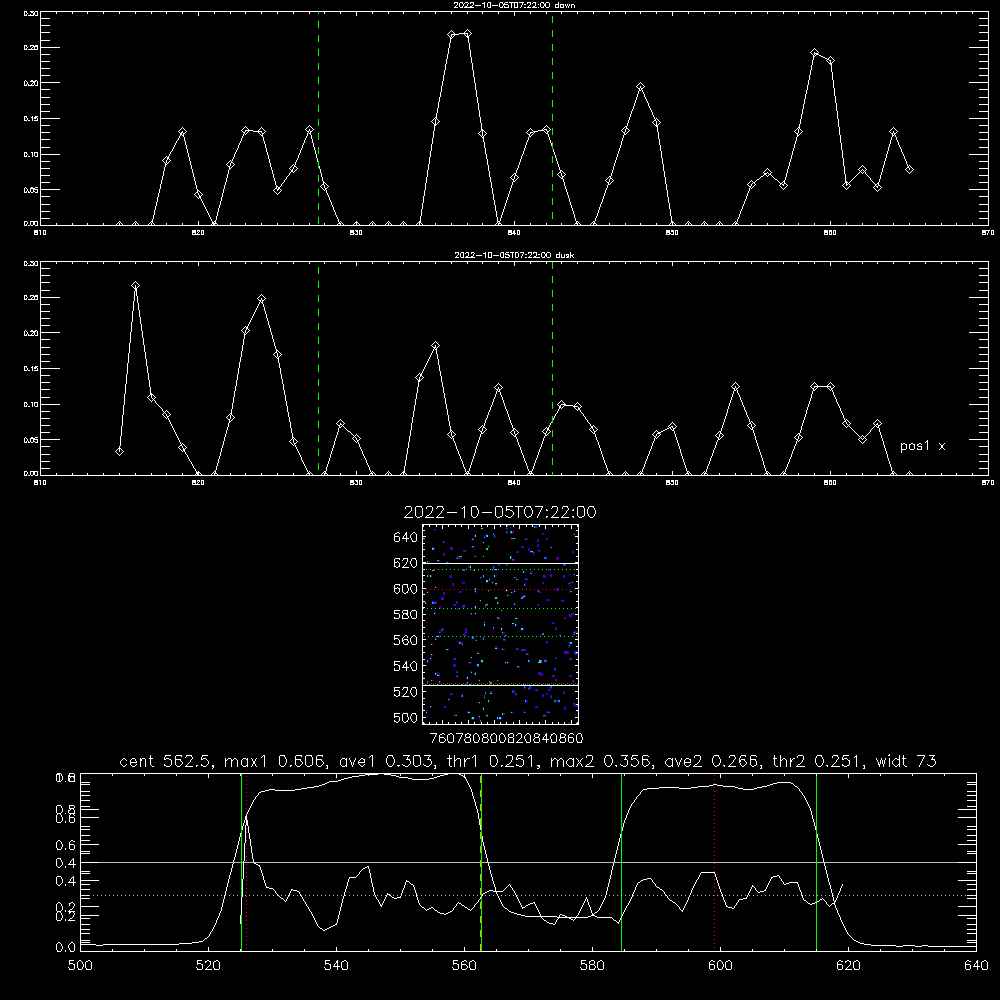The width and height of the screenshot is (1000, 1000).
Task: Select 'widt 73' in the stats header
Action: click(x=906, y=761)
